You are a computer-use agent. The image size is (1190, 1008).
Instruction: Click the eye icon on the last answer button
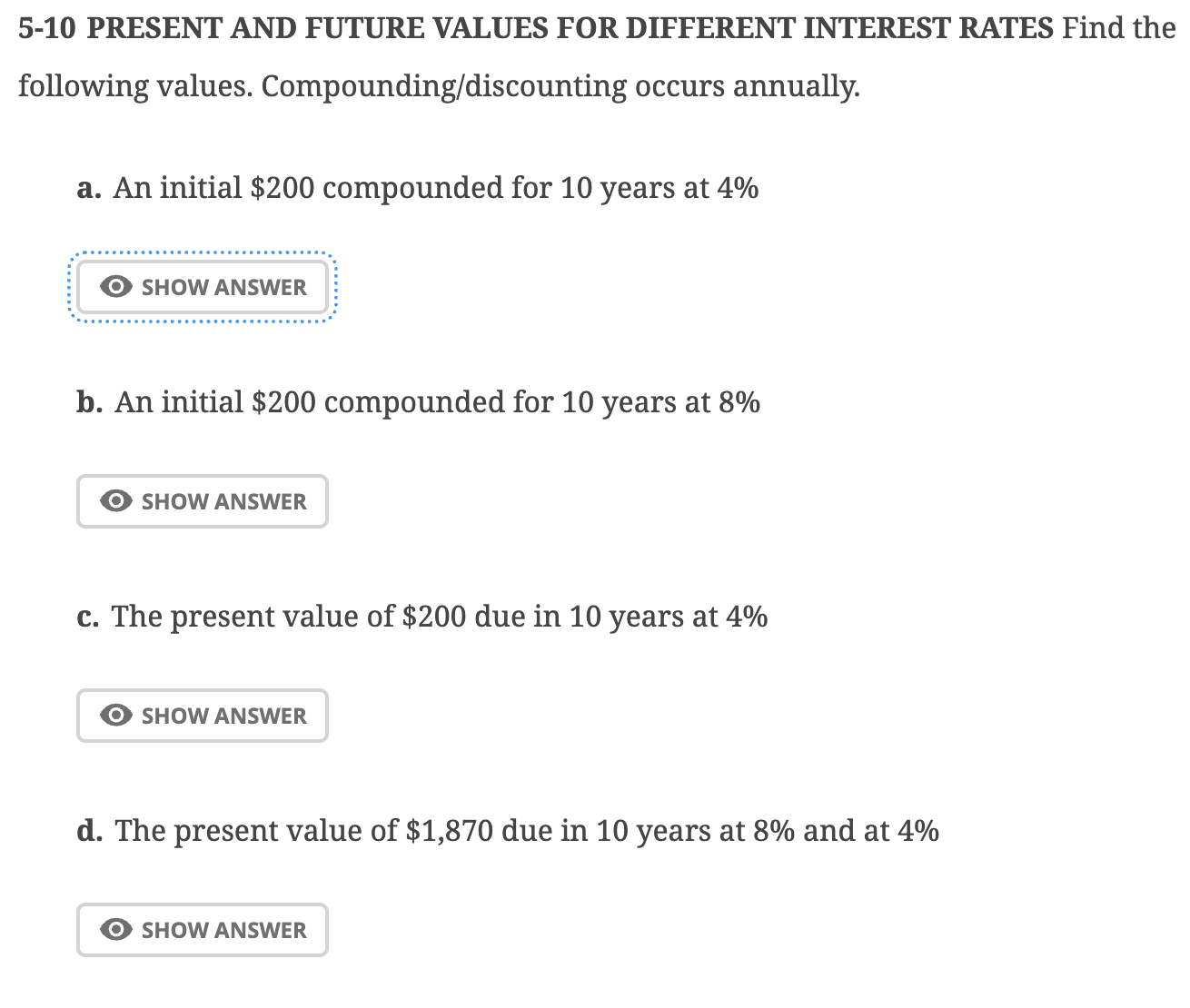point(115,930)
